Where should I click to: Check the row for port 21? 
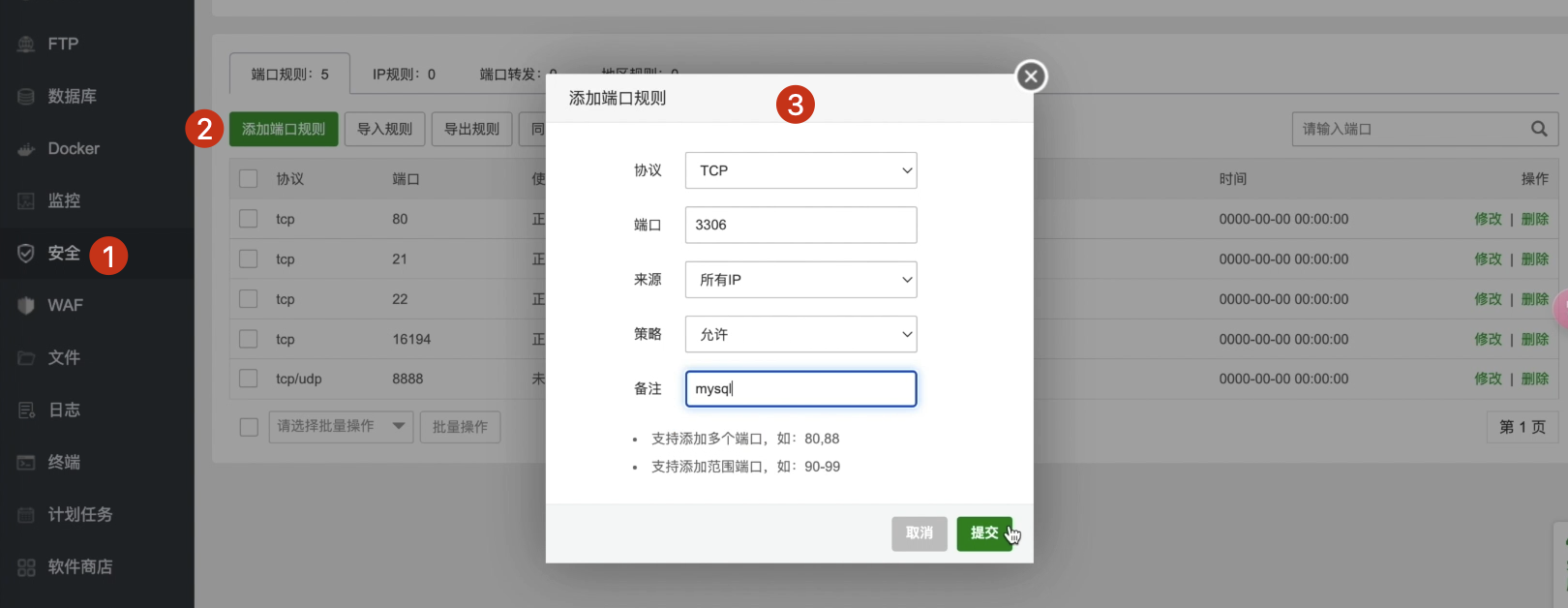[x=249, y=258]
